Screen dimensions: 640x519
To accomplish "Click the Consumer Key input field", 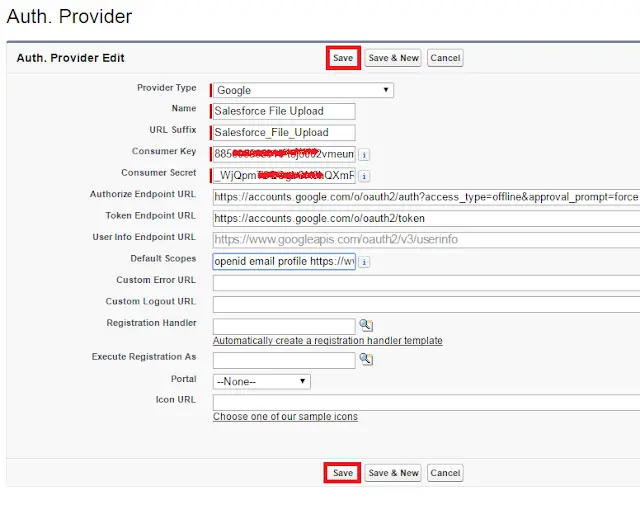I will [x=284, y=154].
